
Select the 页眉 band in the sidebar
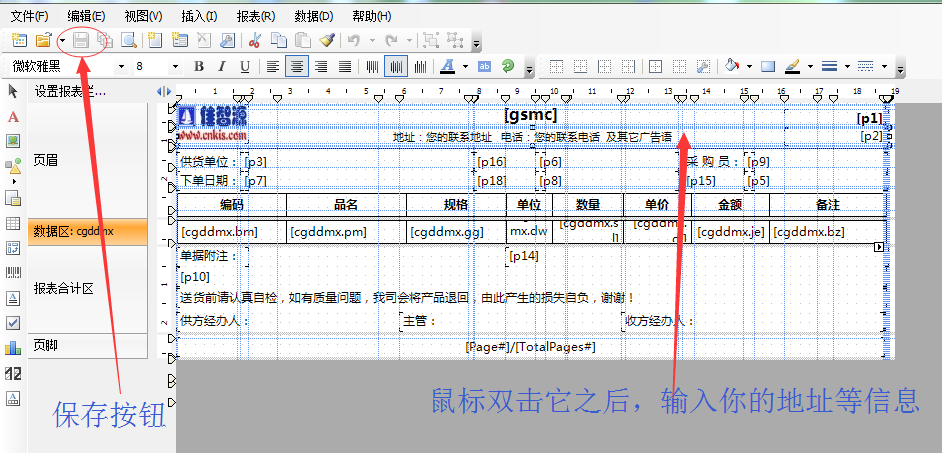coord(46,160)
